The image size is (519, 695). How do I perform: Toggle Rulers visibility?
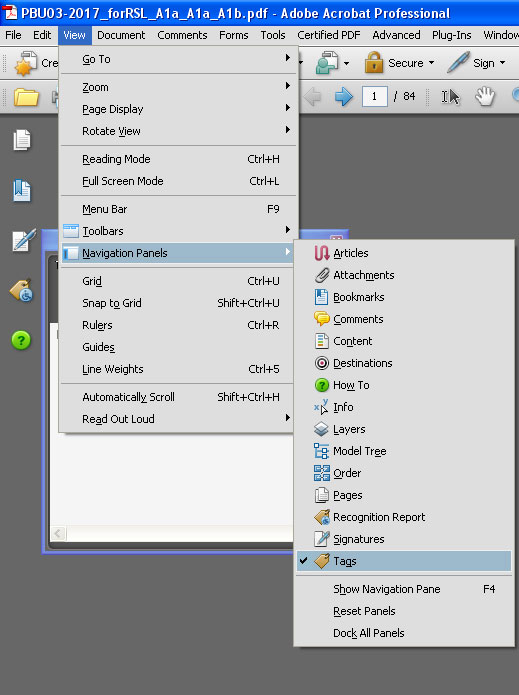click(177, 325)
